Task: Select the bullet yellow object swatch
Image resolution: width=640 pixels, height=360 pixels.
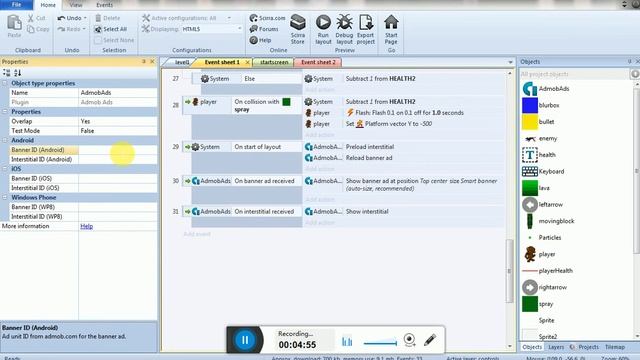Action: click(530, 122)
